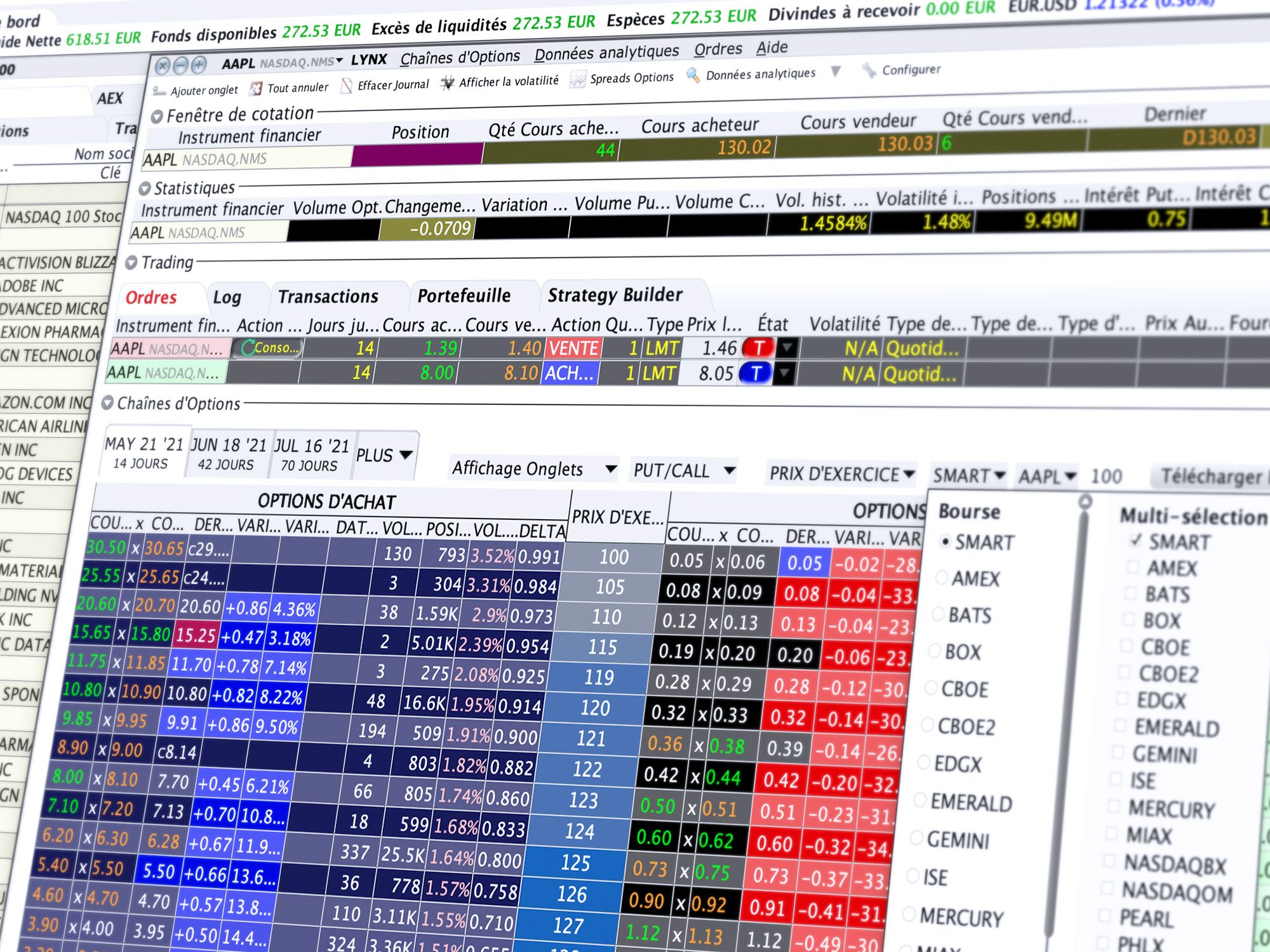Switch to the Portefeuille tab
Image resolution: width=1270 pixels, height=952 pixels.
[464, 296]
